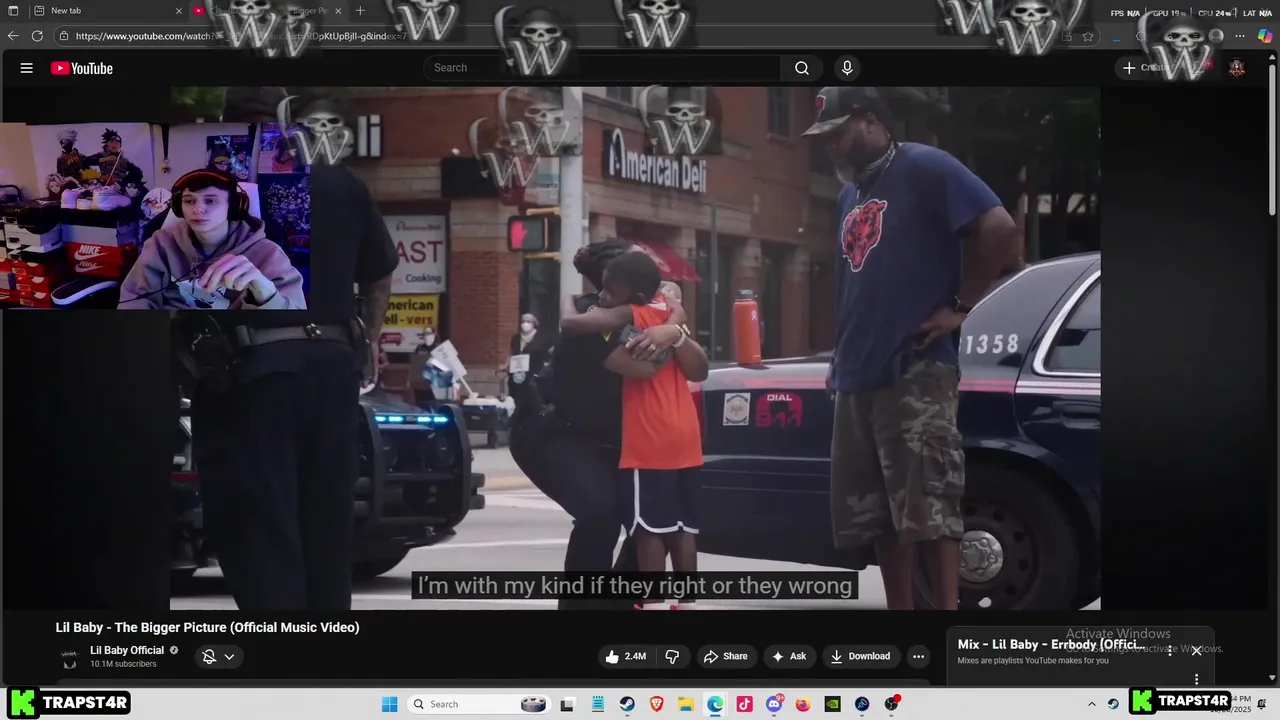Open more actions three-dot menu
The height and width of the screenshot is (720, 1280).
918,656
